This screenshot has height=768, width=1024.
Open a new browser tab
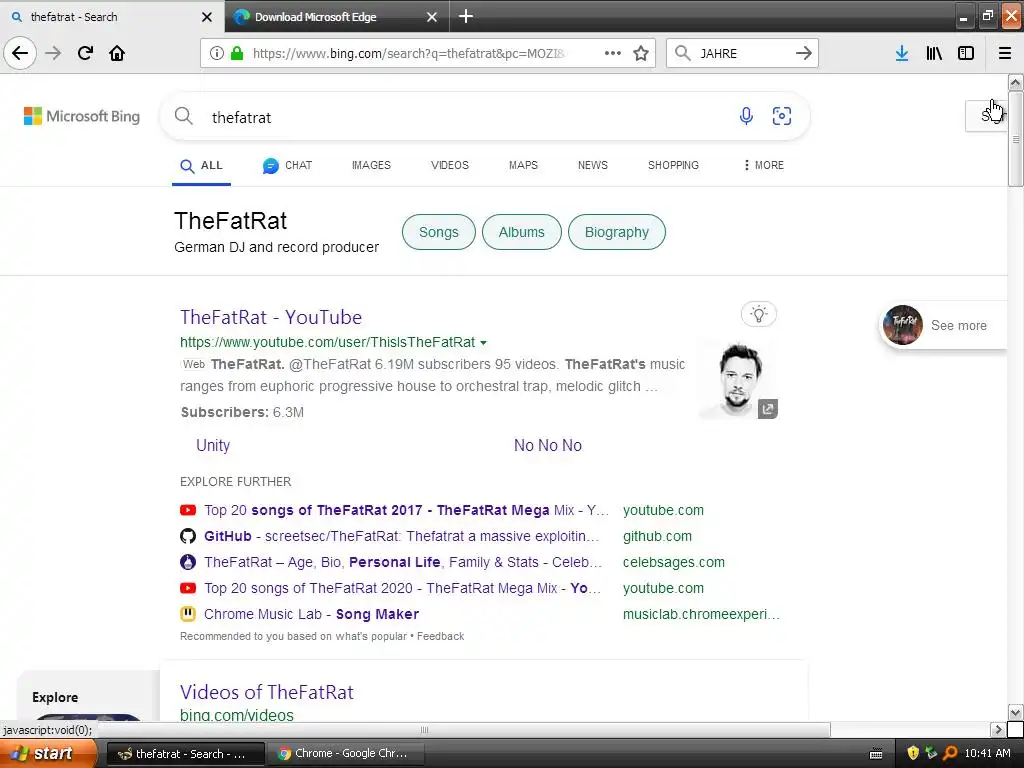(466, 16)
